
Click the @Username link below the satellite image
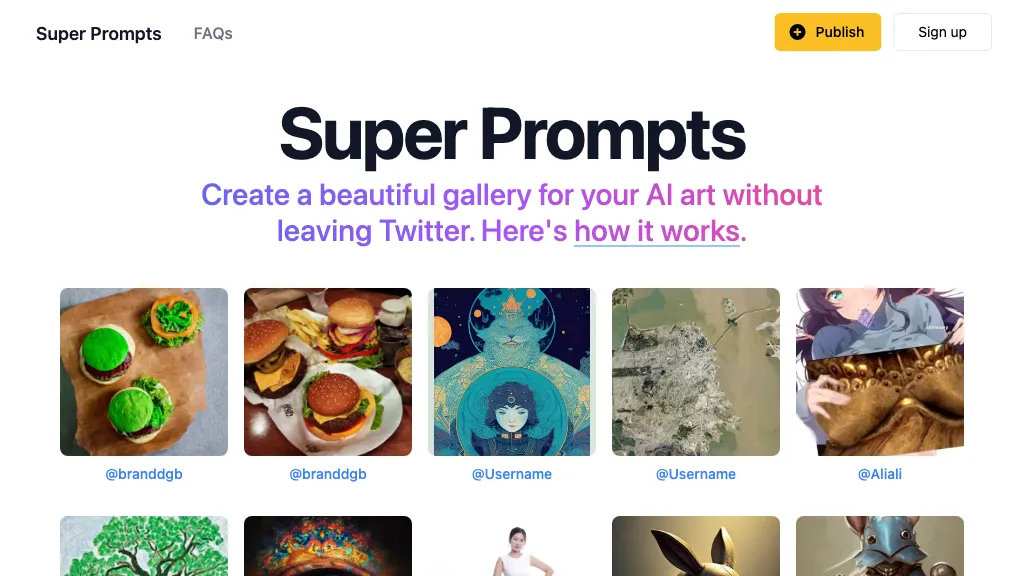coord(696,473)
